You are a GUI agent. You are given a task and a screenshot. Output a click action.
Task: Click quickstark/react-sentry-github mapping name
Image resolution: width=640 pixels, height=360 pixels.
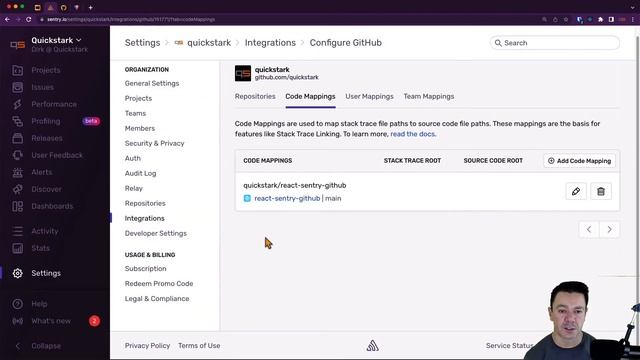click(x=295, y=185)
